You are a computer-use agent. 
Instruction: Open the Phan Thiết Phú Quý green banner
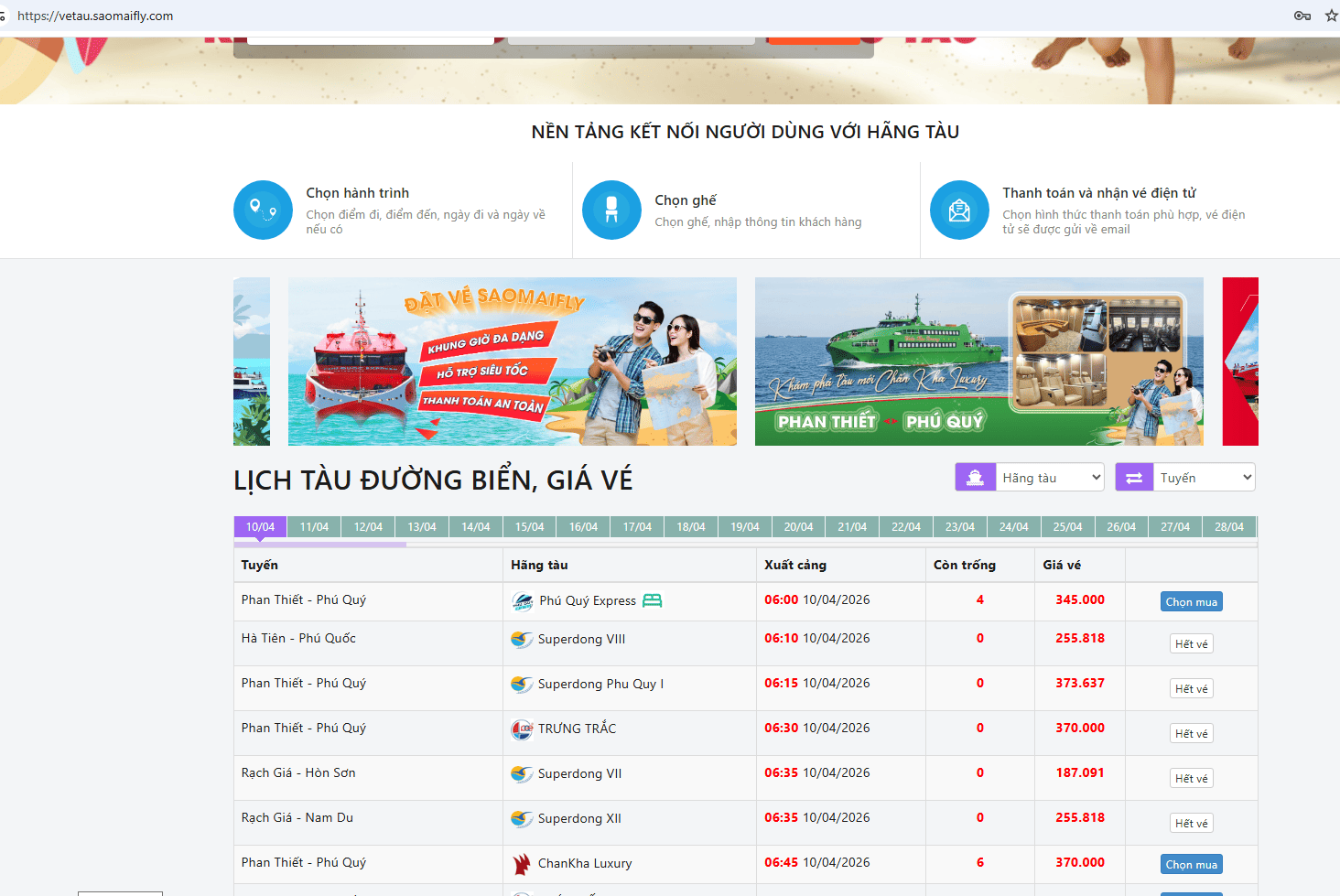click(x=978, y=362)
